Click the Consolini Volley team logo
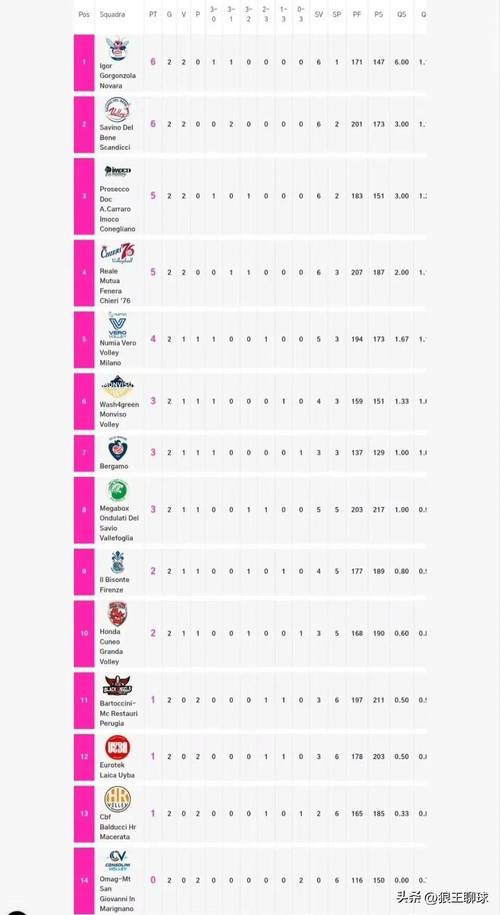 [117, 861]
